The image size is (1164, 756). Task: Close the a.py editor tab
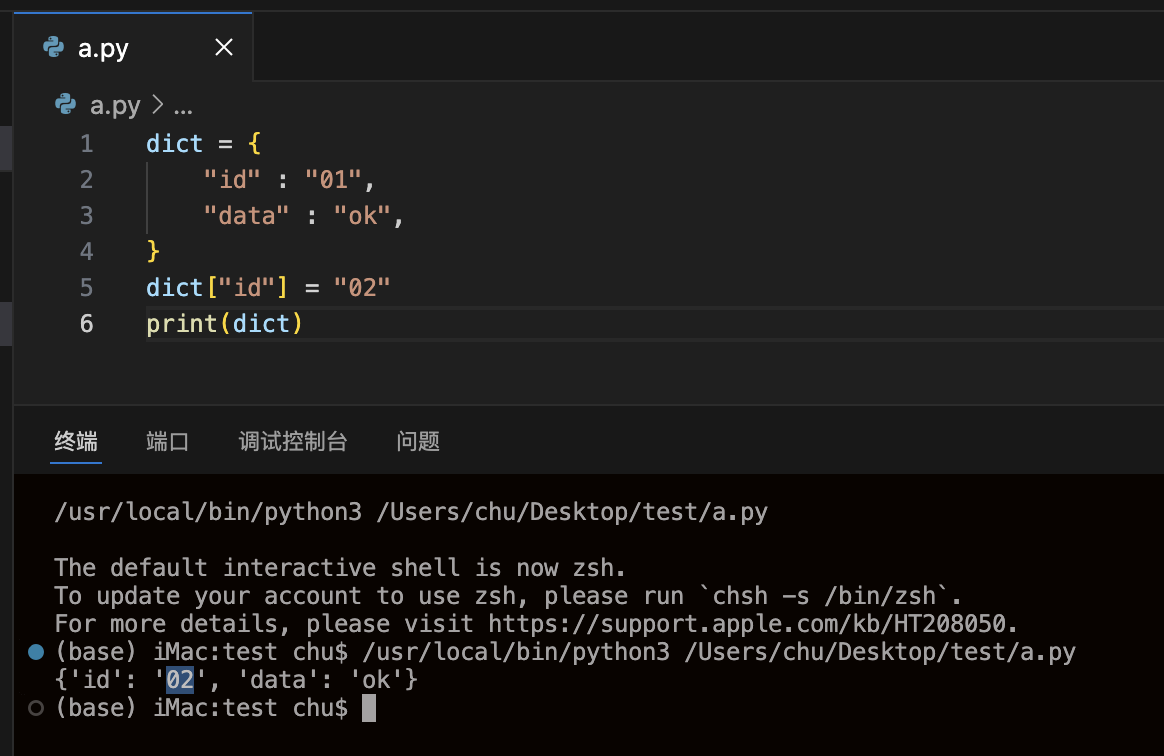click(x=224, y=47)
